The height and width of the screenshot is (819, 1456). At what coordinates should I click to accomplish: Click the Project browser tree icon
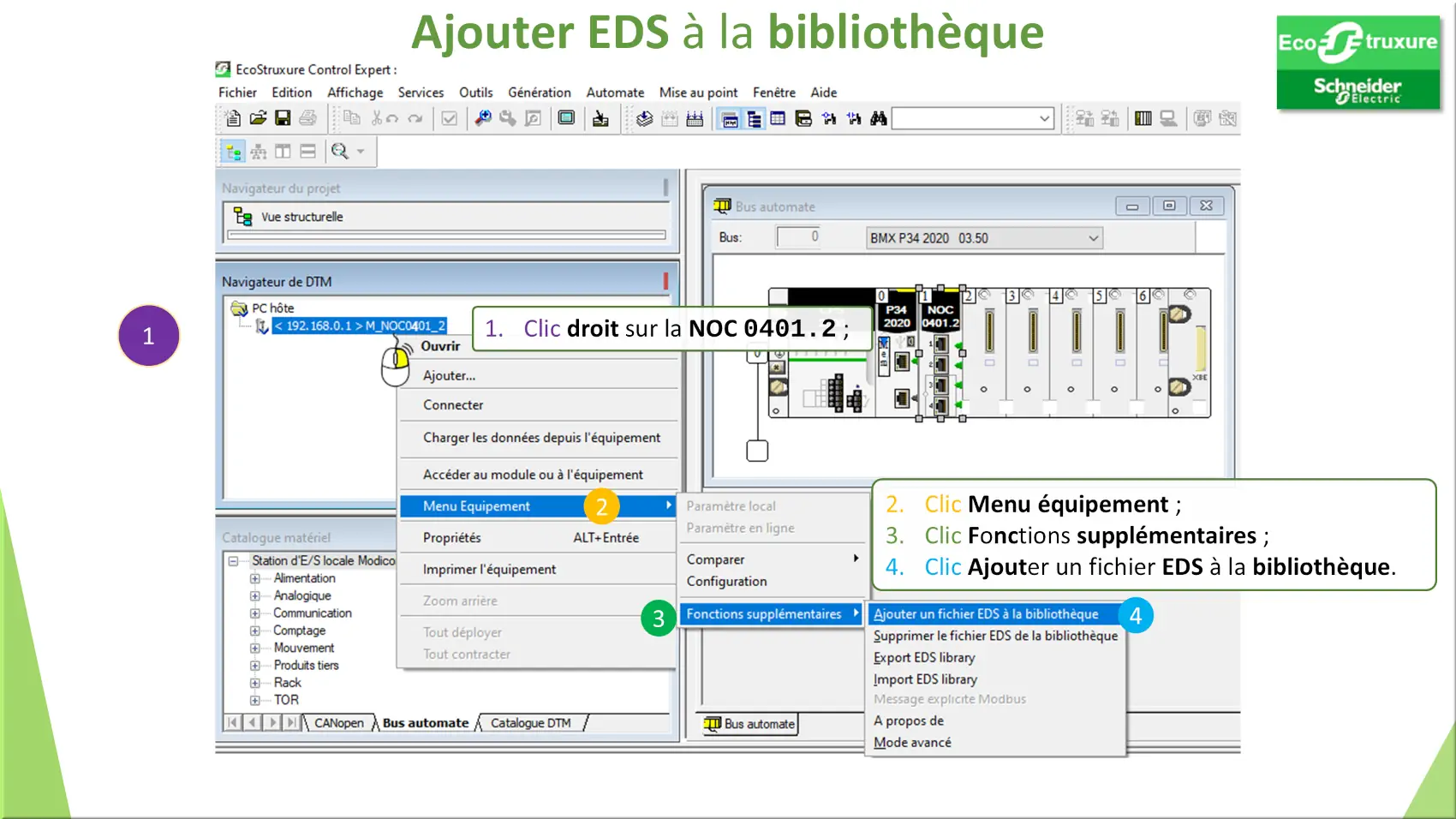pyautogui.click(x=754, y=119)
